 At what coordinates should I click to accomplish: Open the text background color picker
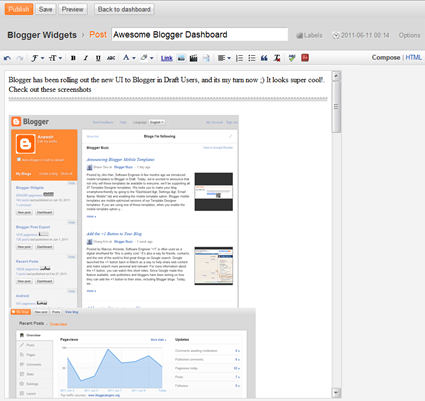point(147,58)
